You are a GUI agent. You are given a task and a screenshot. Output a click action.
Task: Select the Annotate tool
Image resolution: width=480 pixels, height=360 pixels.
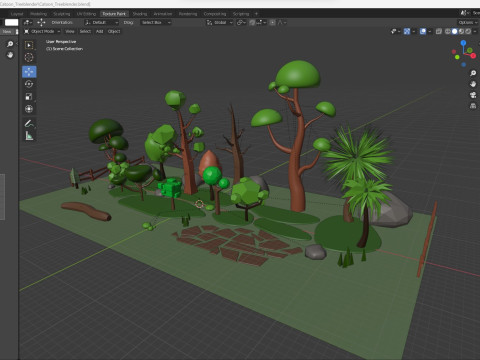pos(29,124)
